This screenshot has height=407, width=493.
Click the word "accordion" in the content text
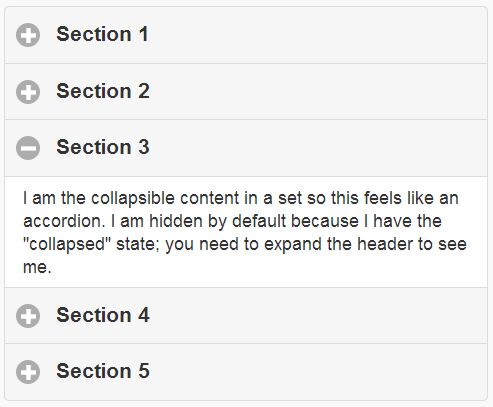(62, 221)
